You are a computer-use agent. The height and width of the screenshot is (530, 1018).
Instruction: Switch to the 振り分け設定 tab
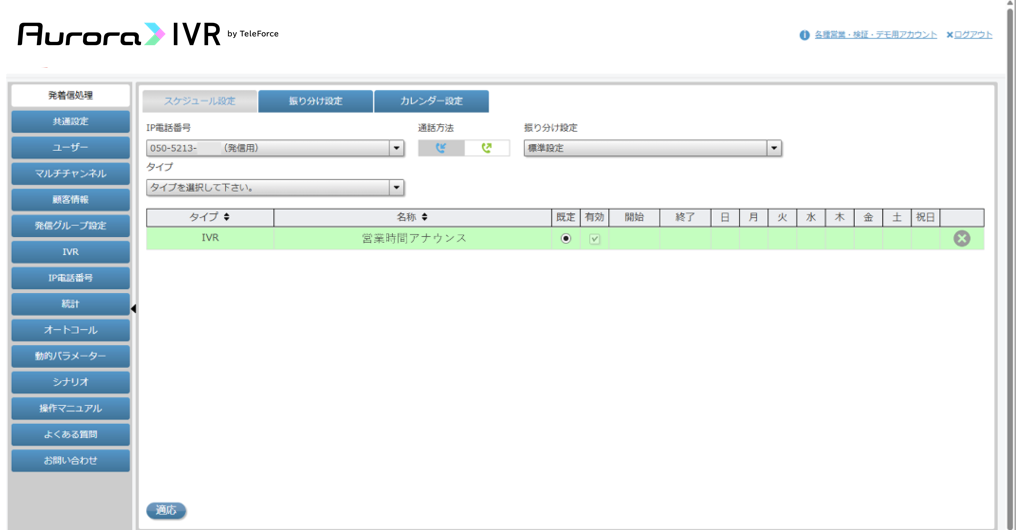coord(316,101)
